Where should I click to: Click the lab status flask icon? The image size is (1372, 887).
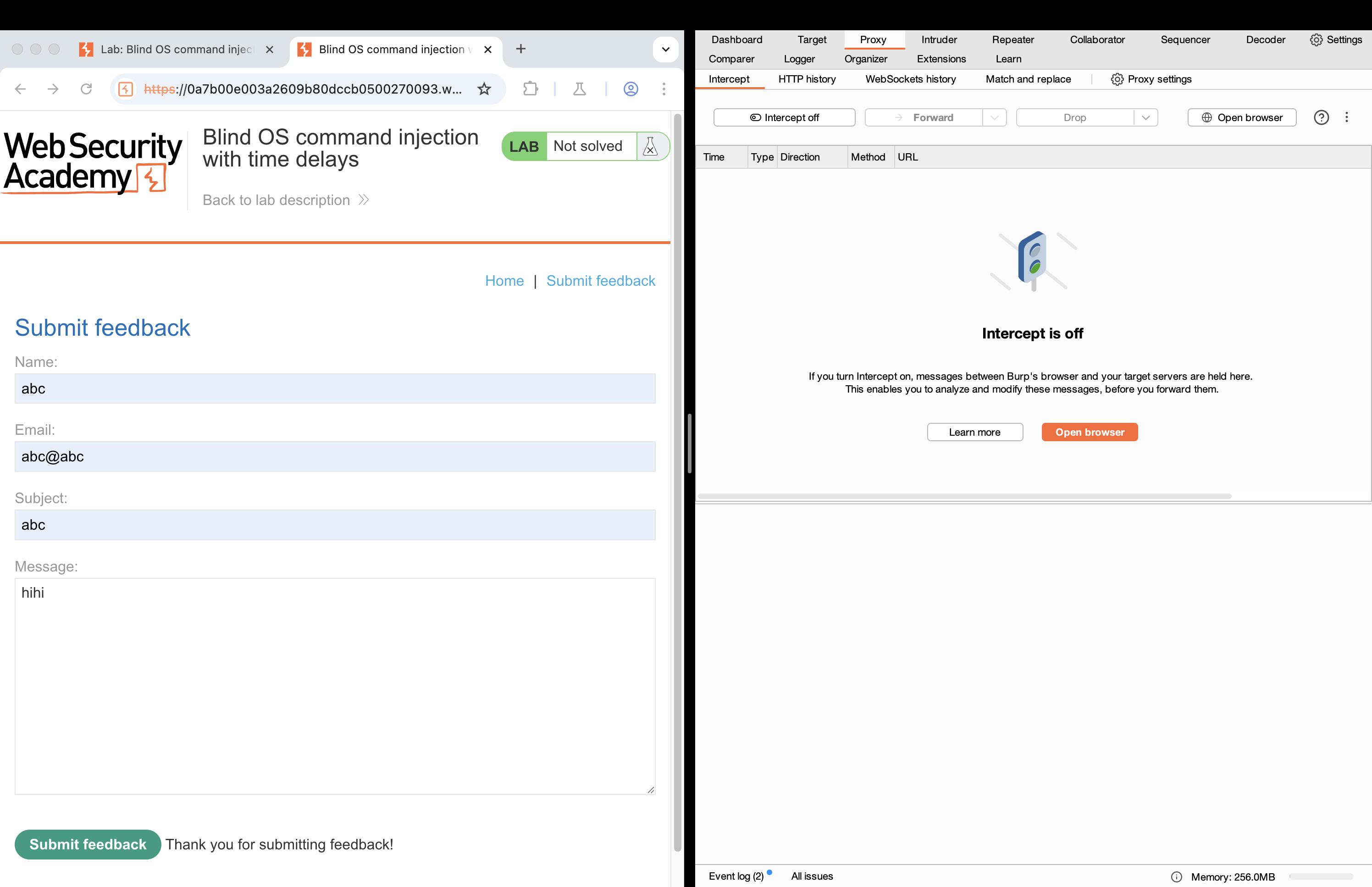[x=651, y=146]
